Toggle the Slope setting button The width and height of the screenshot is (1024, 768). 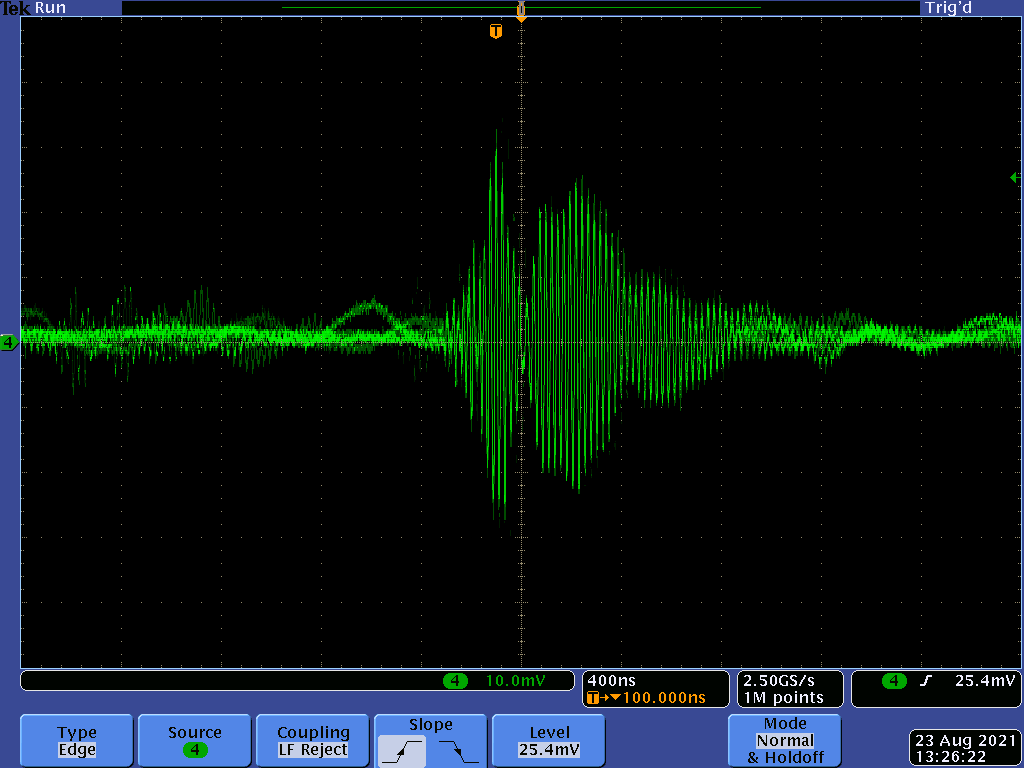pyautogui.click(x=430, y=725)
